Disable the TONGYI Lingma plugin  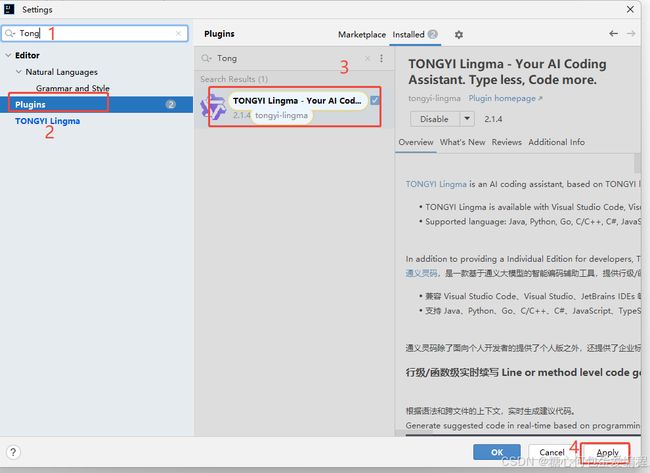[434, 119]
